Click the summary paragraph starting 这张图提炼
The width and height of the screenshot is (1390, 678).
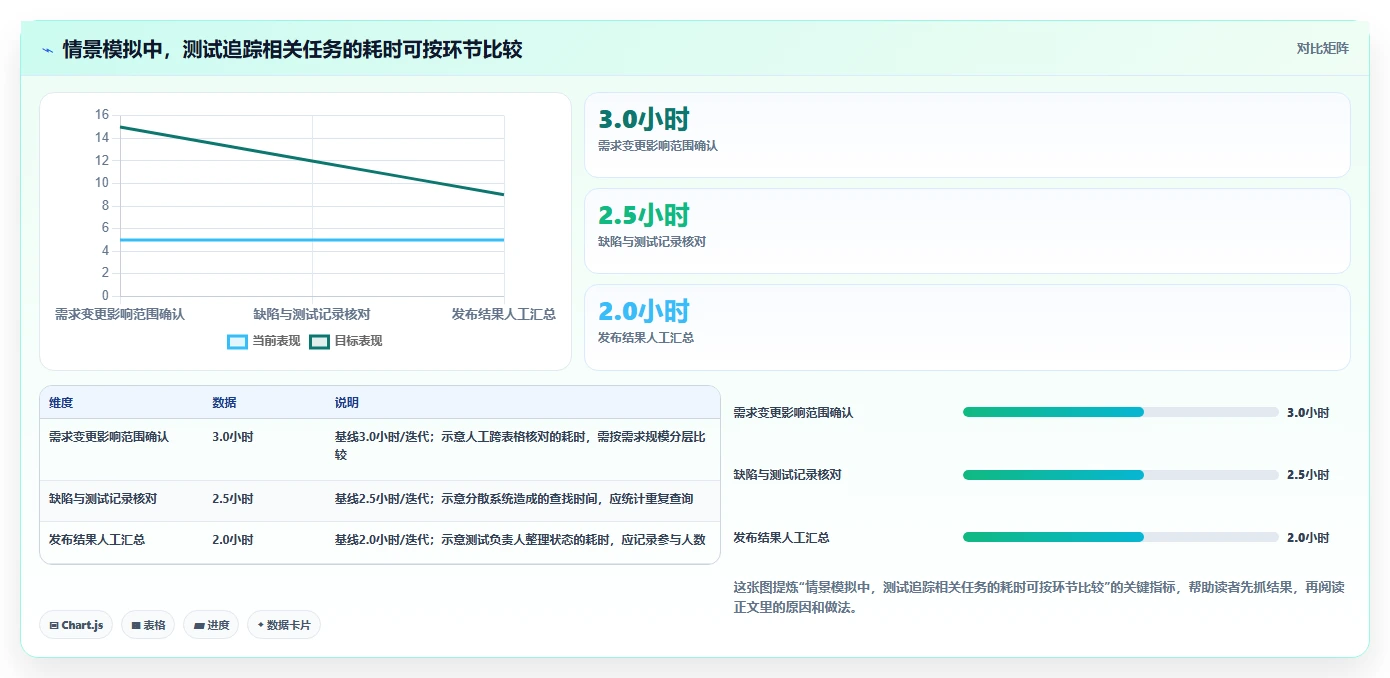(x=1039, y=597)
